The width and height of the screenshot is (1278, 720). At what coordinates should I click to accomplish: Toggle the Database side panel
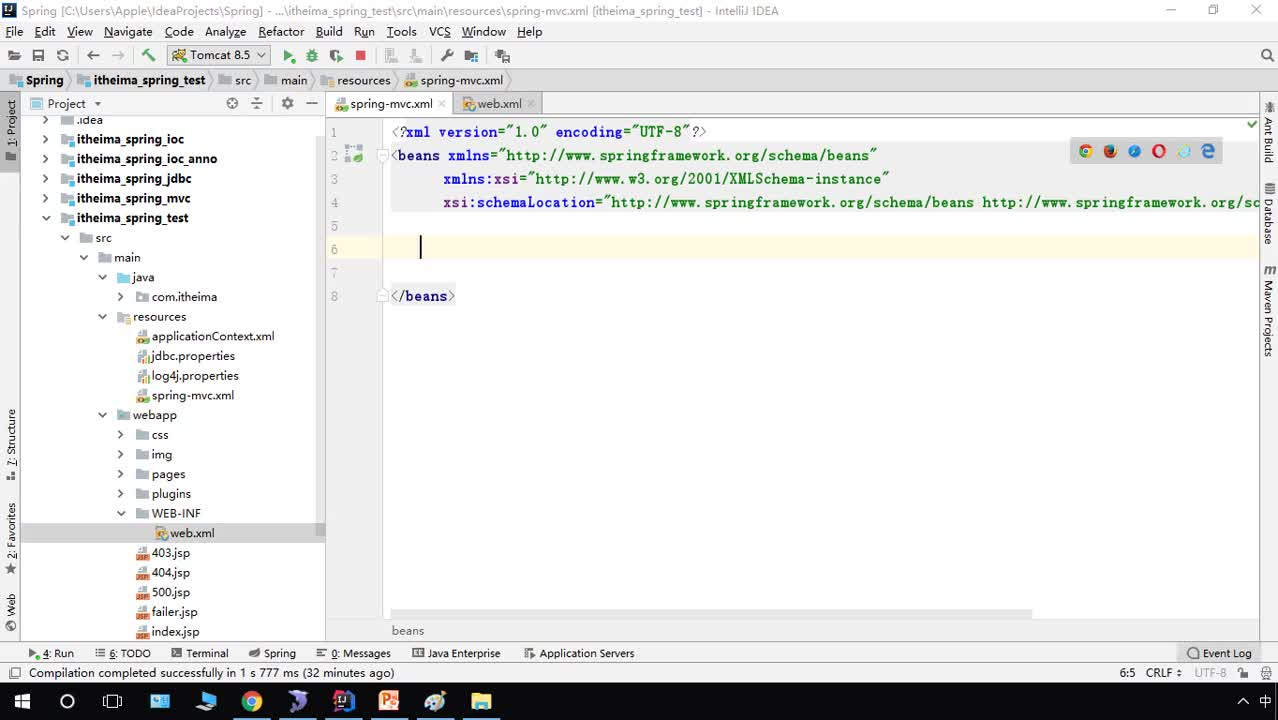click(x=1269, y=214)
